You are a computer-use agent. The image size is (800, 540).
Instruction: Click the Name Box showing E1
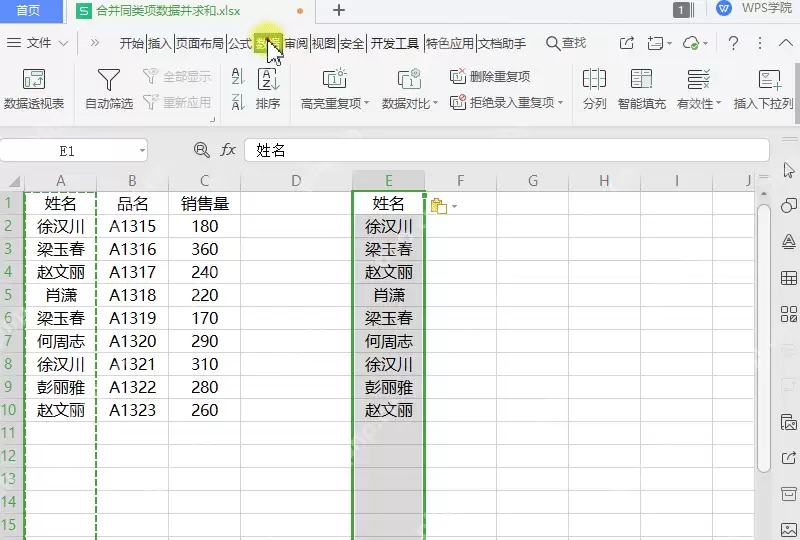[67, 151]
